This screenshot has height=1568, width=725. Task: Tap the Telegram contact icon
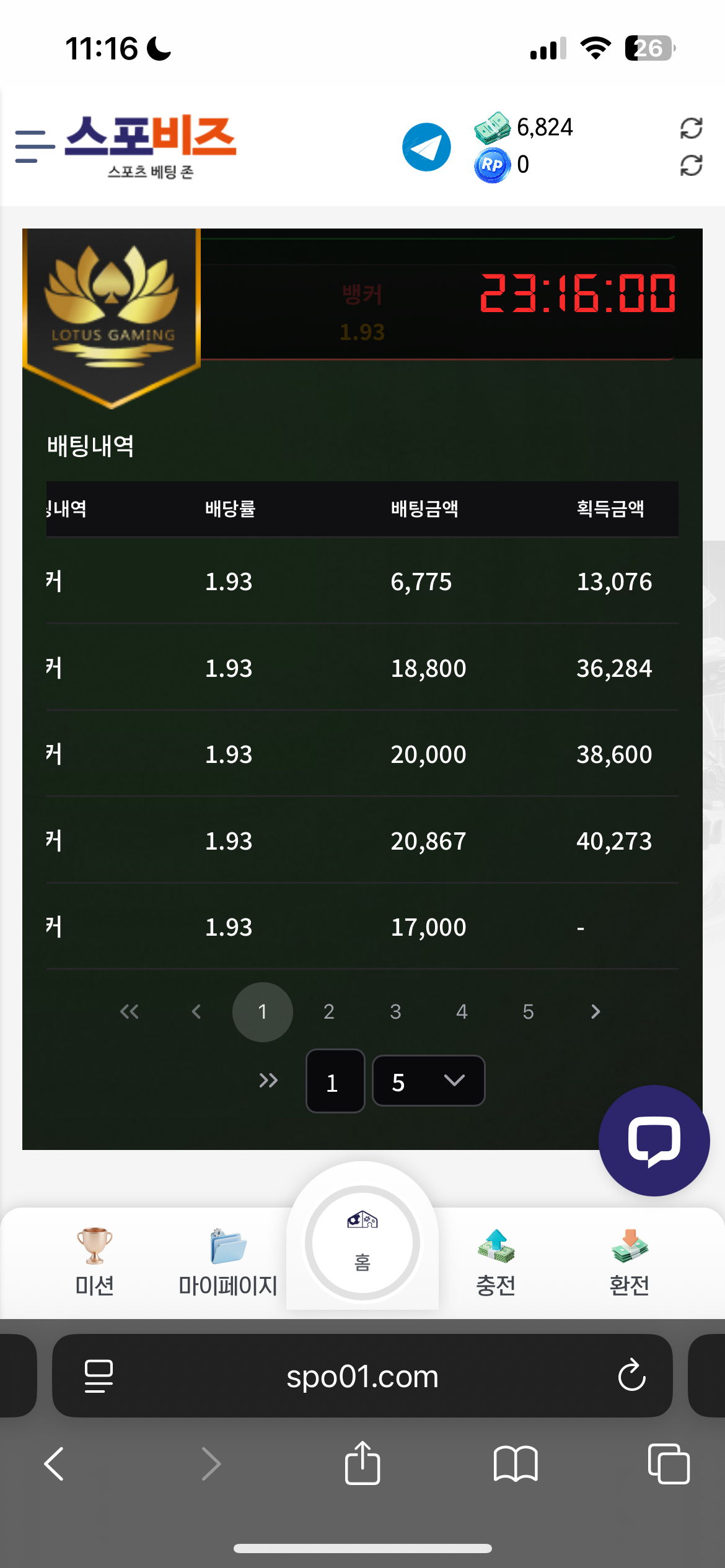coord(426,147)
